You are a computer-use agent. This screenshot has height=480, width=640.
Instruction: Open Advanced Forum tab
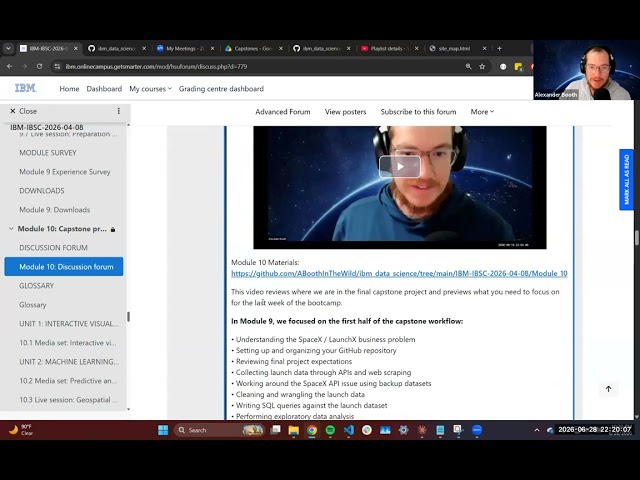[282, 112]
